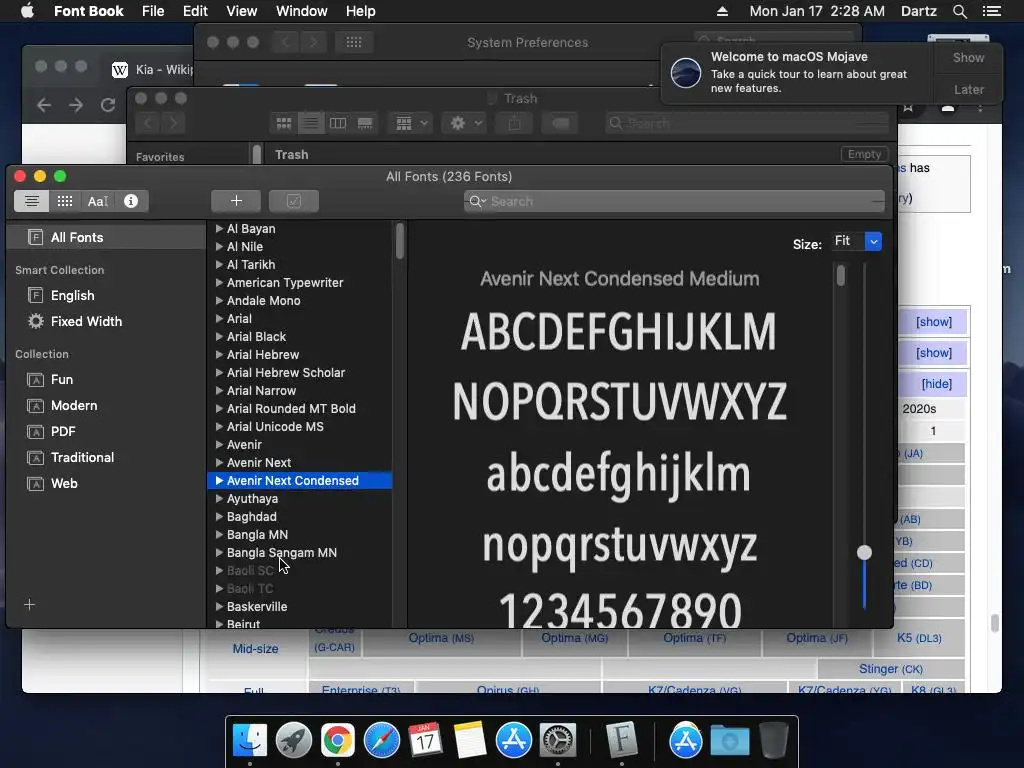Open the Apple menu
Image resolution: width=1024 pixels, height=768 pixels.
coord(27,11)
